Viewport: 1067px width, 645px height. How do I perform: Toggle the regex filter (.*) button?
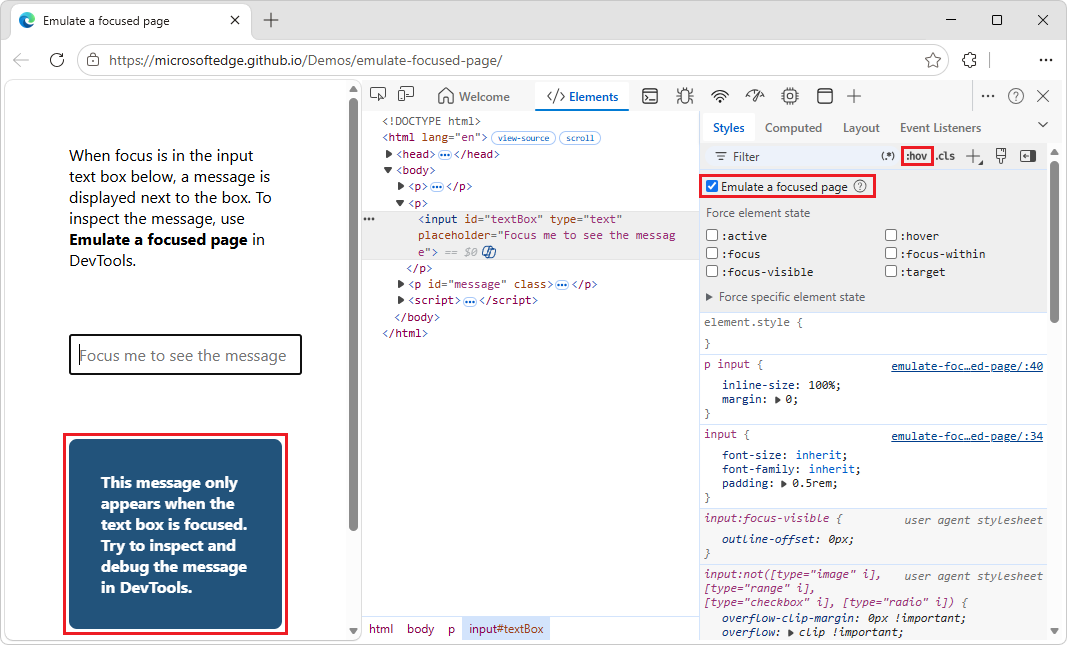coord(887,156)
